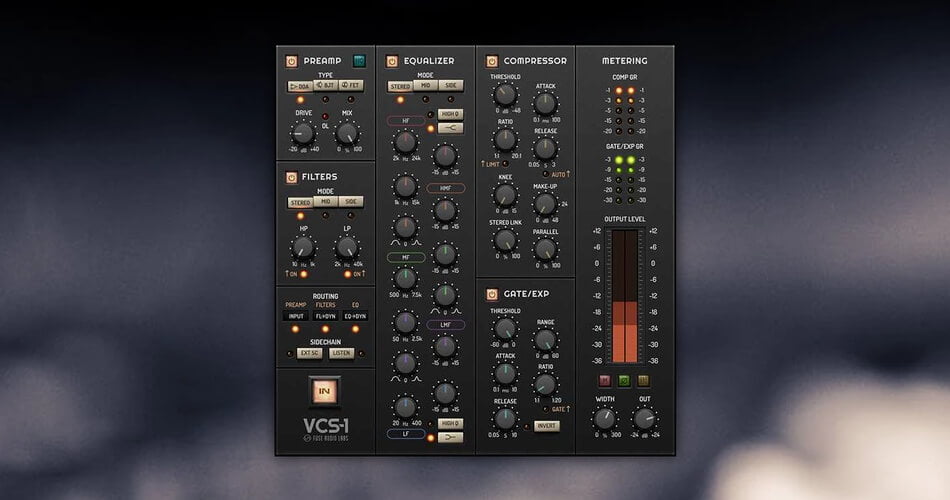This screenshot has height=500, width=950.
Task: Click the green phase button below the output meter
Action: (x=624, y=381)
